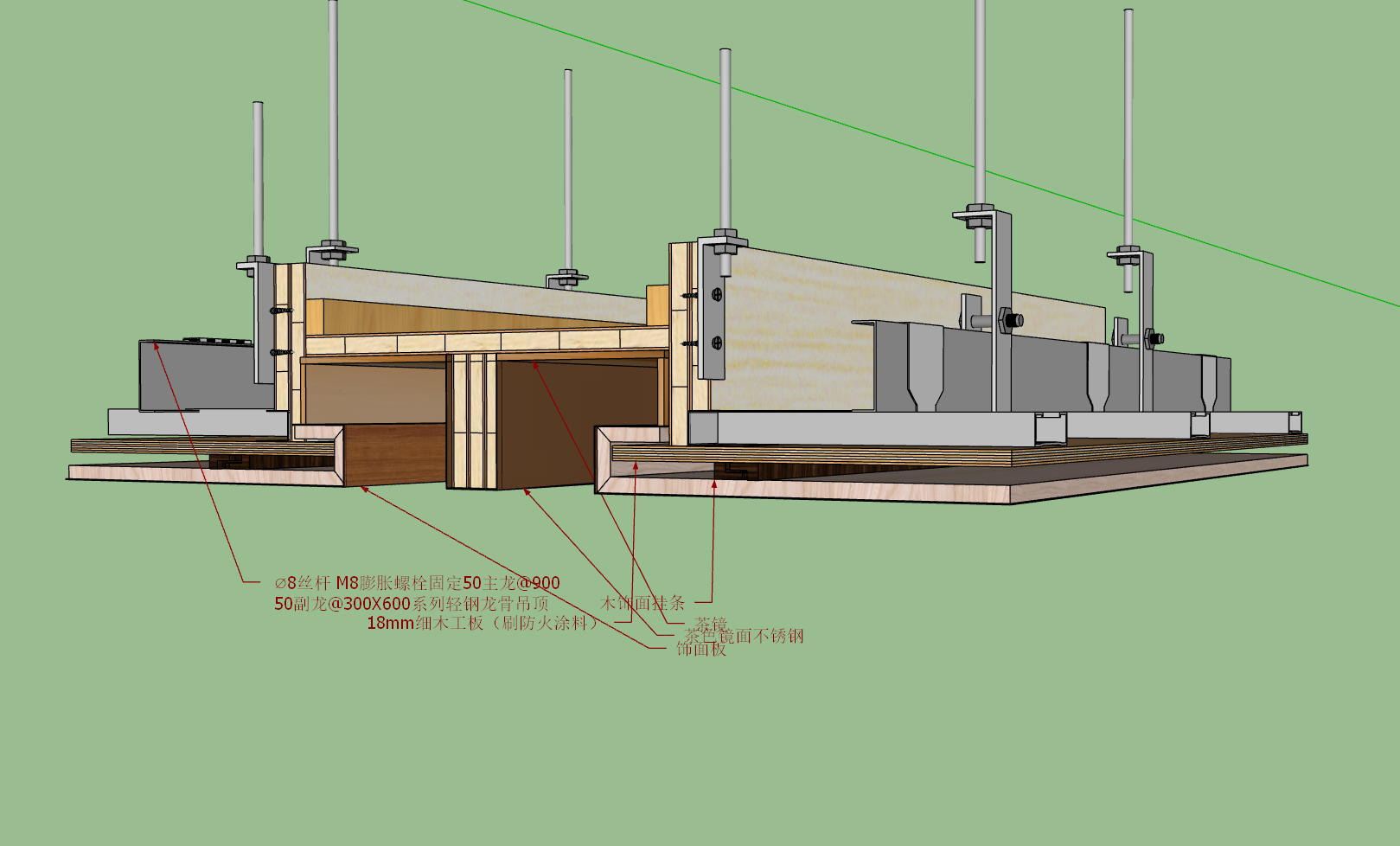Viewport: 1400px width, 846px height.
Task: Click the 茶色镜面不锈钢 label text
Action: tap(745, 636)
